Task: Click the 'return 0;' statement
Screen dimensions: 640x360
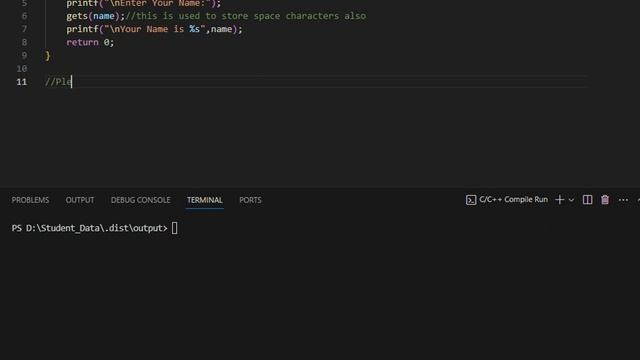Action: (90, 42)
